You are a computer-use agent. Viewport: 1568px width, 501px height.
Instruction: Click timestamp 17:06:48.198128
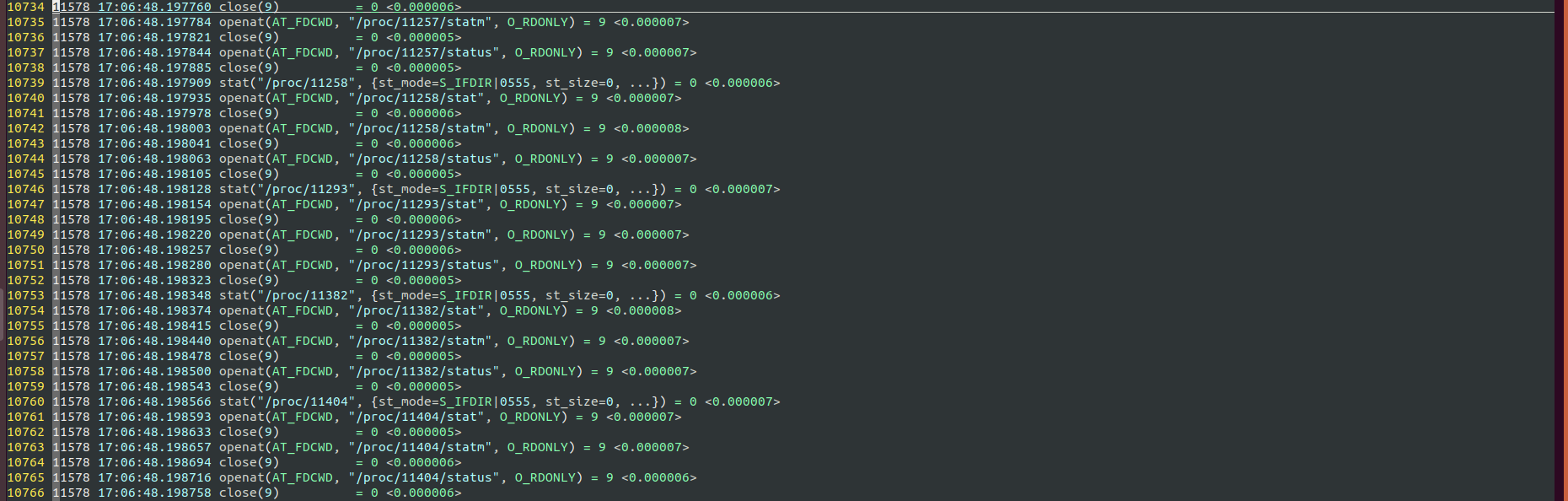pyautogui.click(x=154, y=189)
